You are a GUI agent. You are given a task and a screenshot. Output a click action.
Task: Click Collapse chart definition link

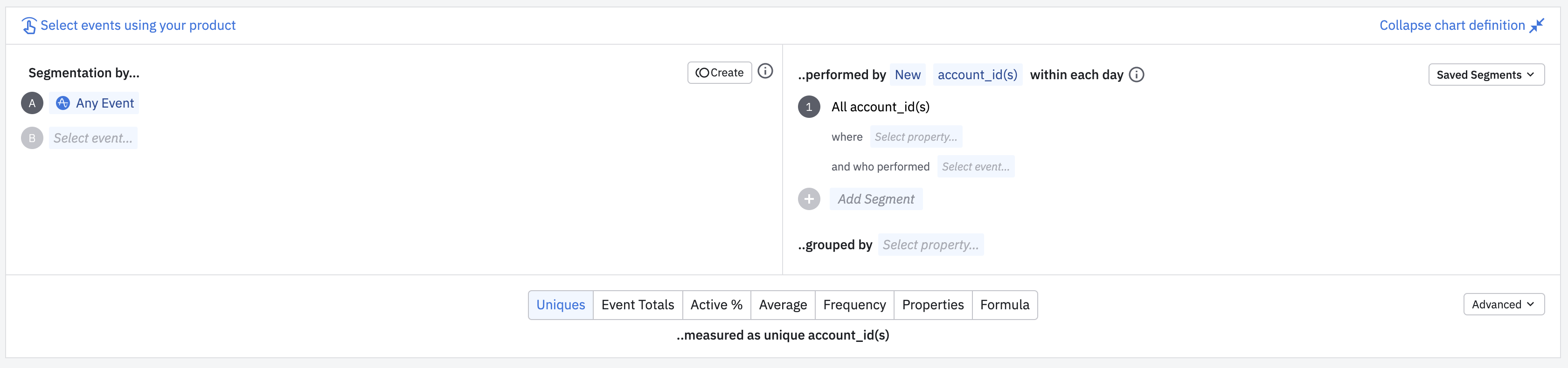tap(1451, 26)
